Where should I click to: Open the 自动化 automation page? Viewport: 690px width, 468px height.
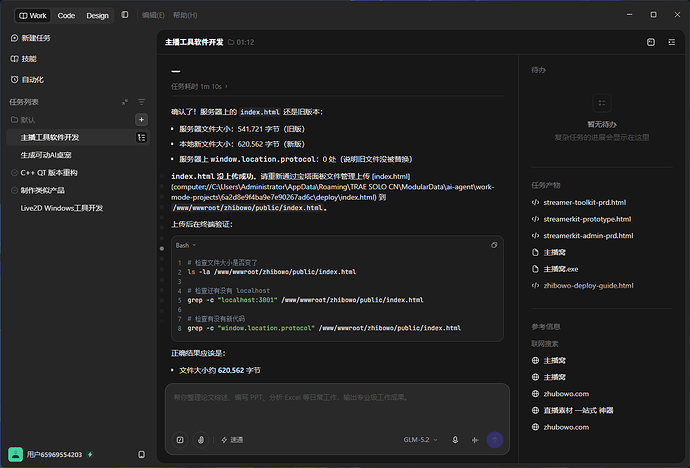(27, 80)
